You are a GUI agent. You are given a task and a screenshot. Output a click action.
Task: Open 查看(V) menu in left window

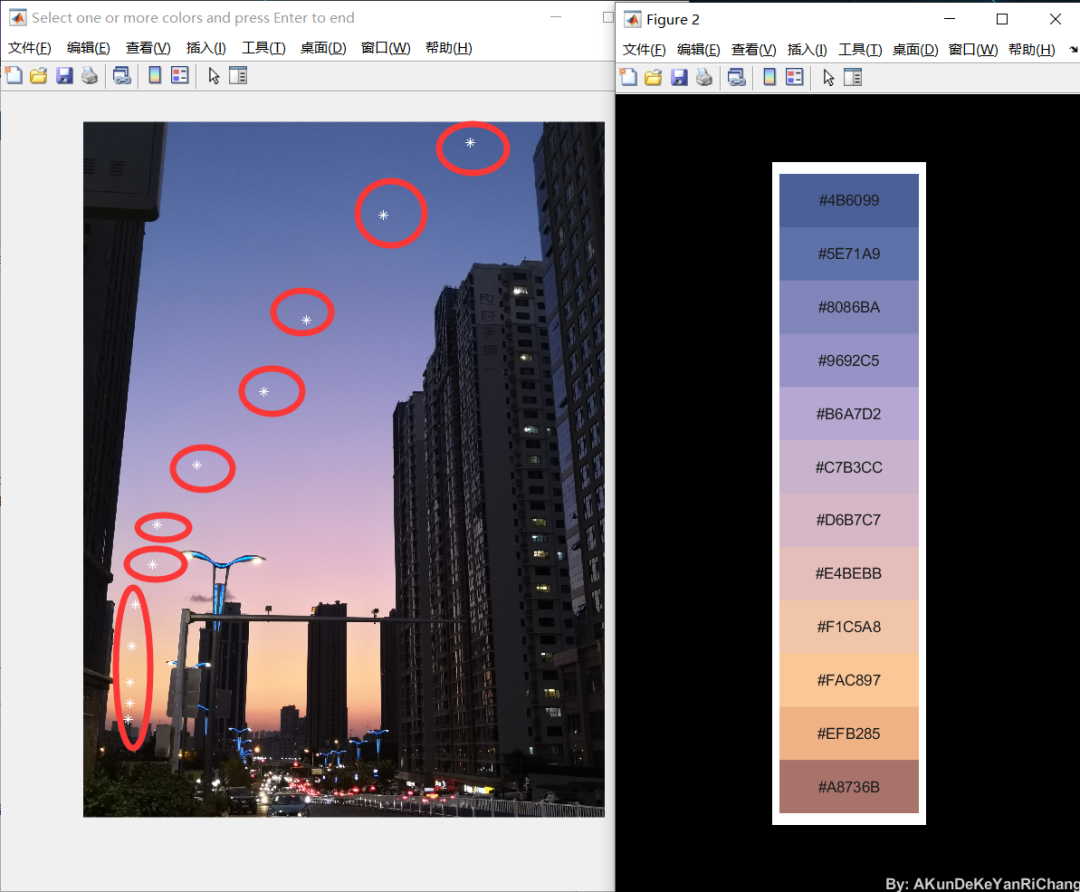(148, 48)
